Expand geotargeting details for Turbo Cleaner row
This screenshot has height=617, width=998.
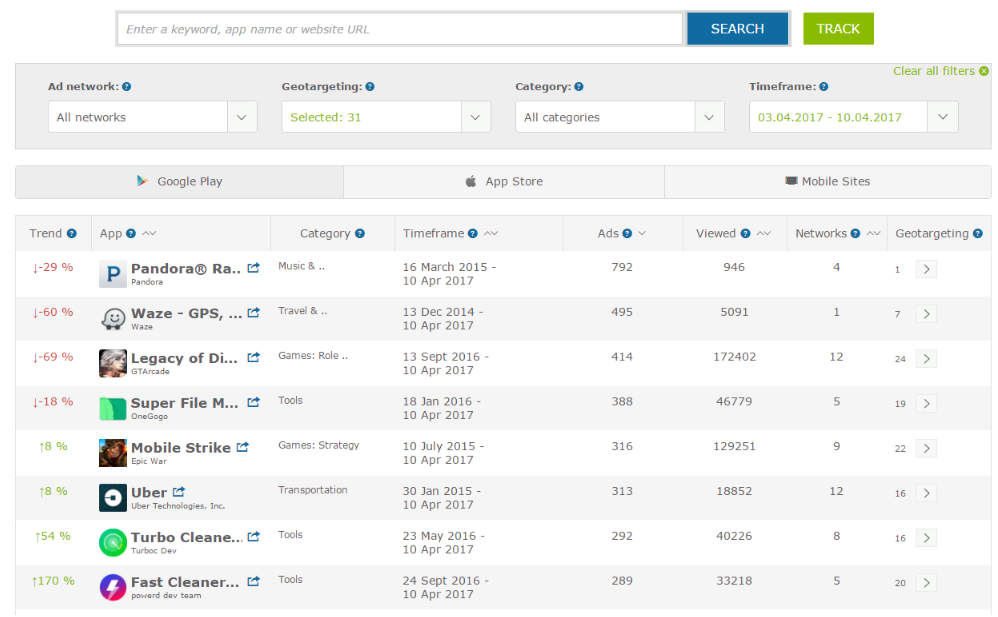tap(926, 538)
